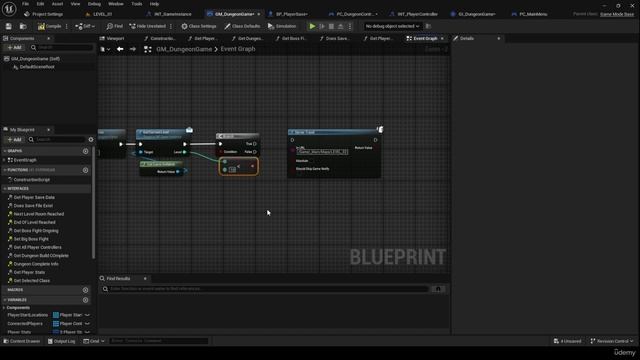Click the Stop playback control
The image size is (640, 360).
pos(331,26)
